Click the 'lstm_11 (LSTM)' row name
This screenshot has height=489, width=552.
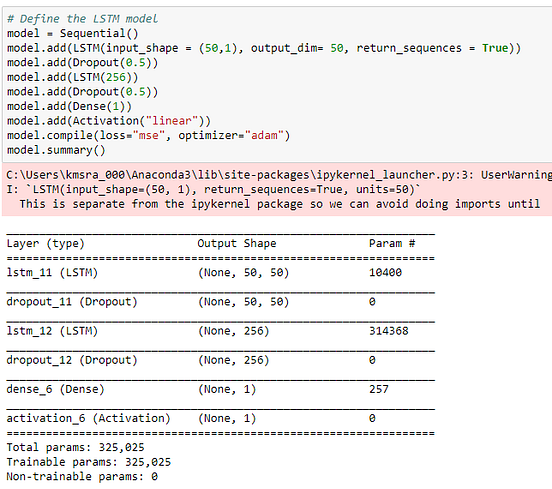point(52,273)
